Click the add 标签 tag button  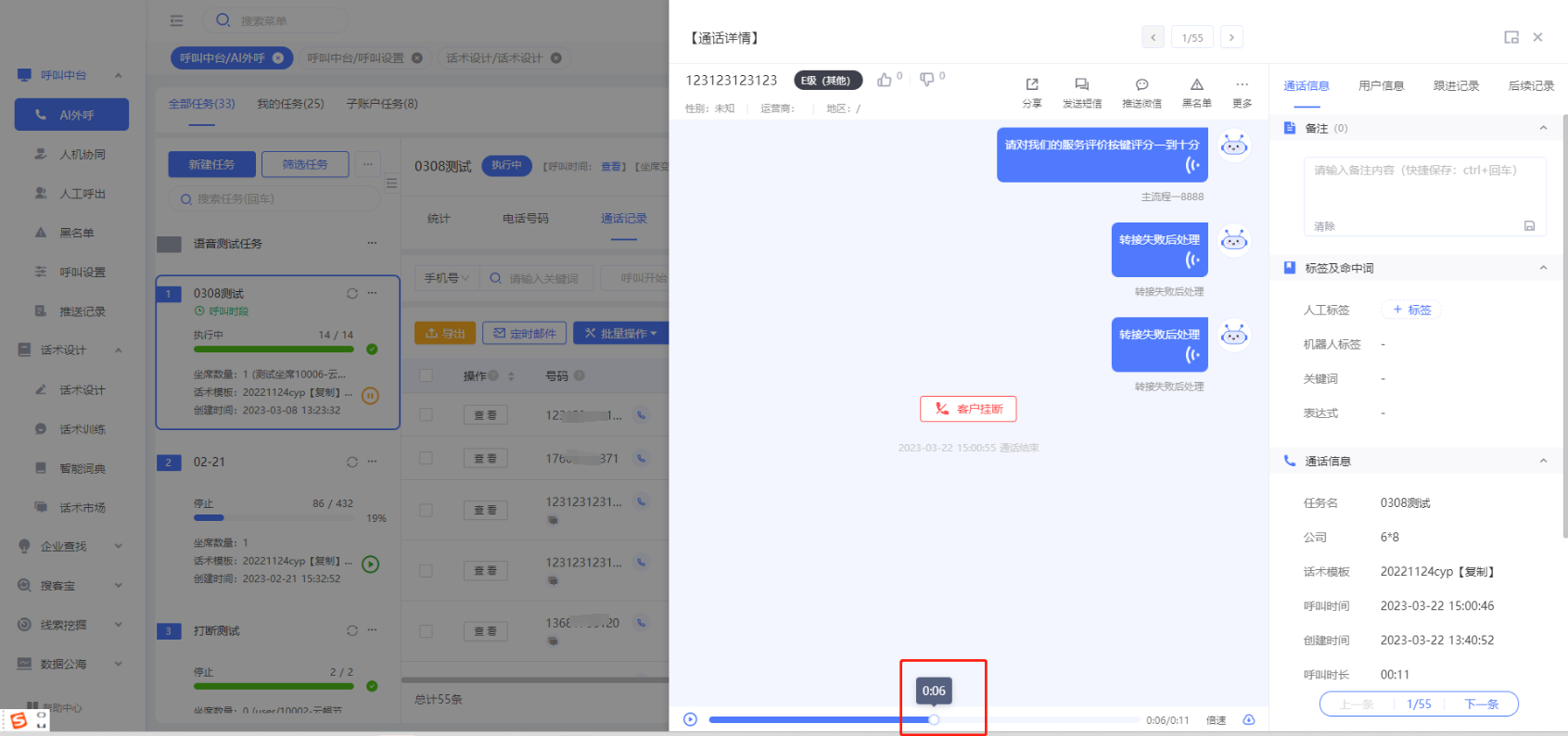(1411, 311)
